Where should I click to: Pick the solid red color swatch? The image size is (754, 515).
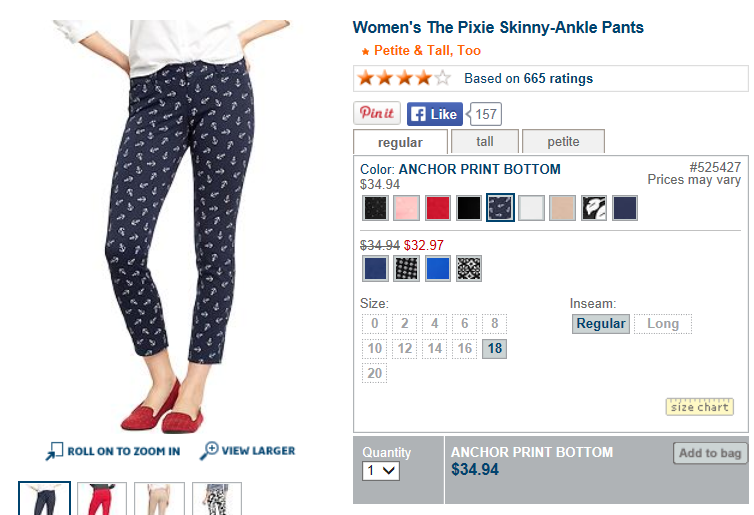[438, 208]
